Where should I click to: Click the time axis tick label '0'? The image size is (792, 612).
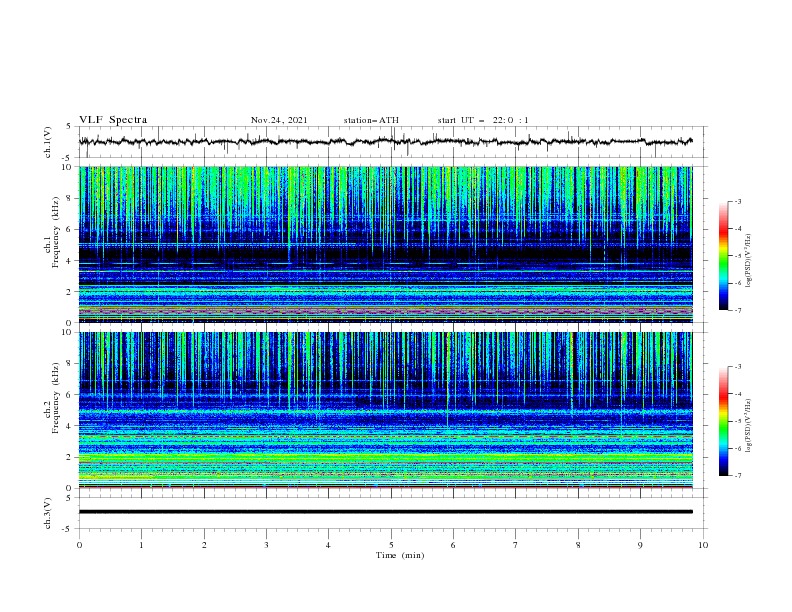[79, 545]
